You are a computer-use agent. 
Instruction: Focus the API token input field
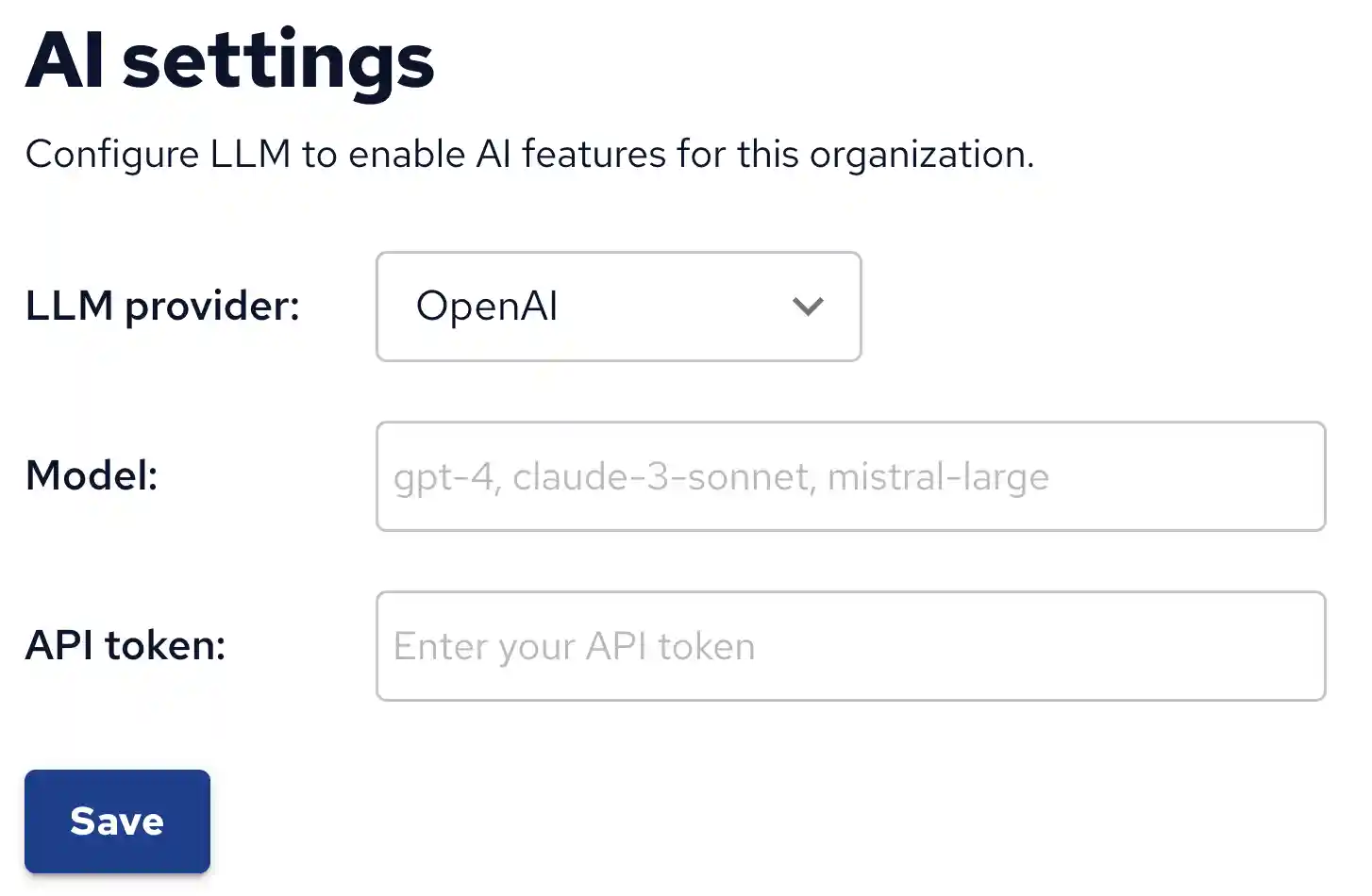(x=849, y=646)
